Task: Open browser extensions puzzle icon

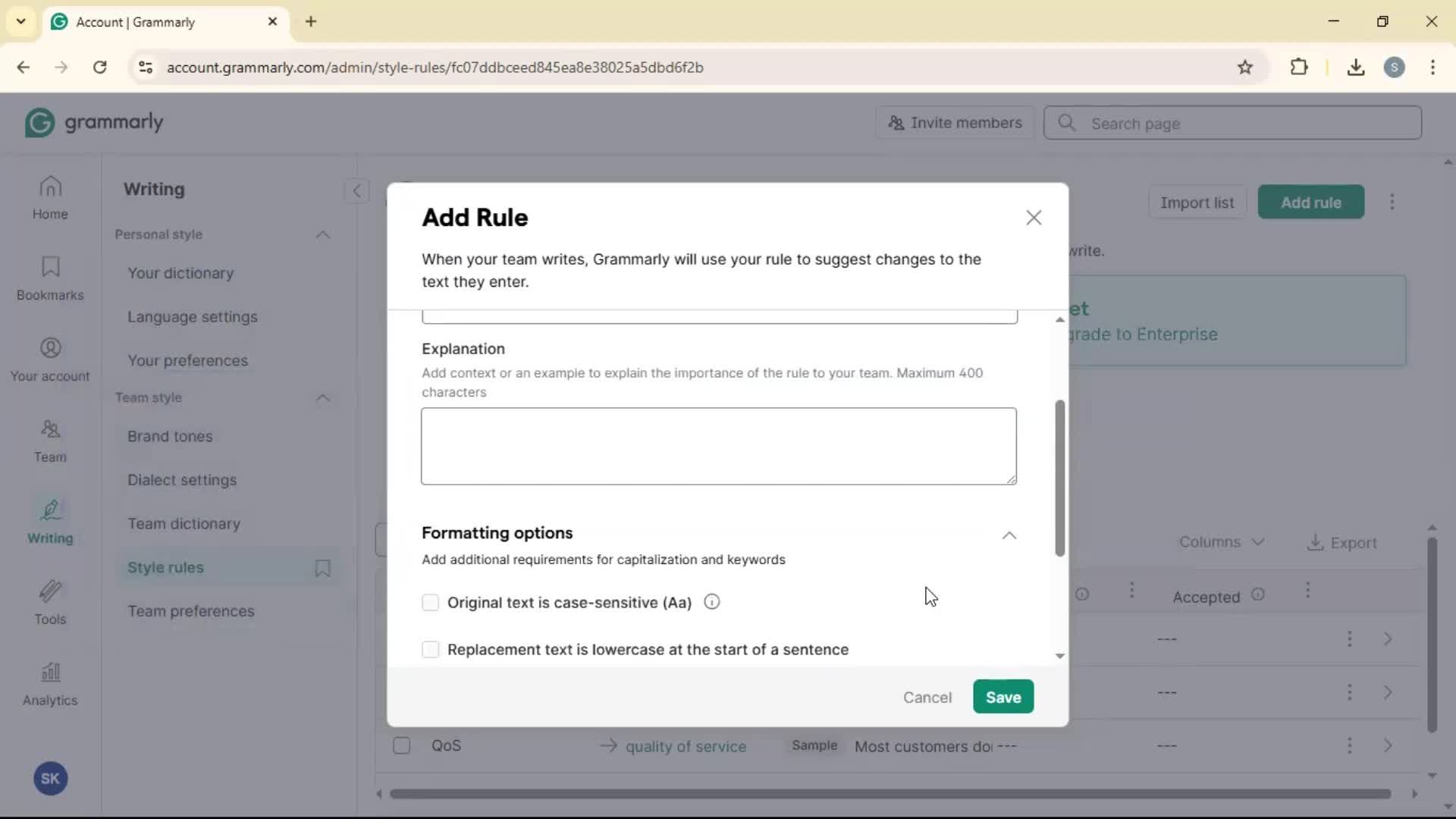Action: pos(1298,67)
